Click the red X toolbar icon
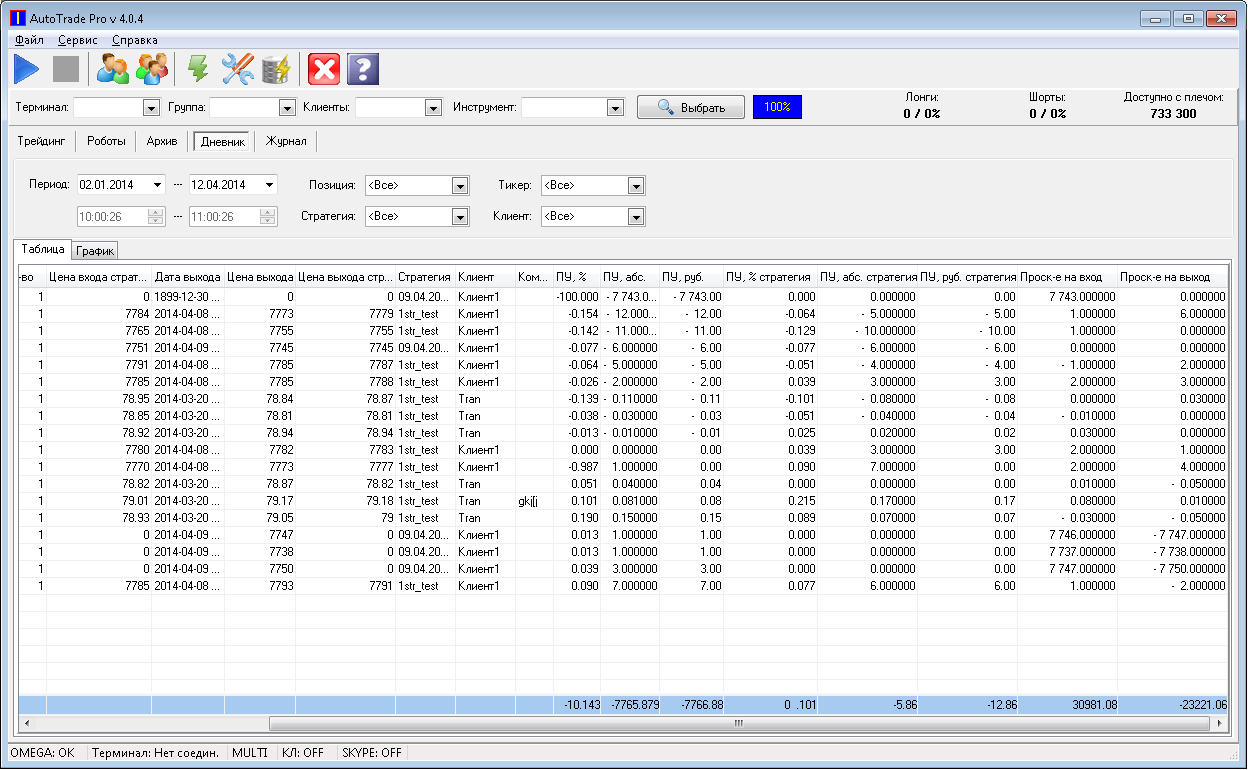The height and width of the screenshot is (770, 1248). pyautogui.click(x=324, y=69)
